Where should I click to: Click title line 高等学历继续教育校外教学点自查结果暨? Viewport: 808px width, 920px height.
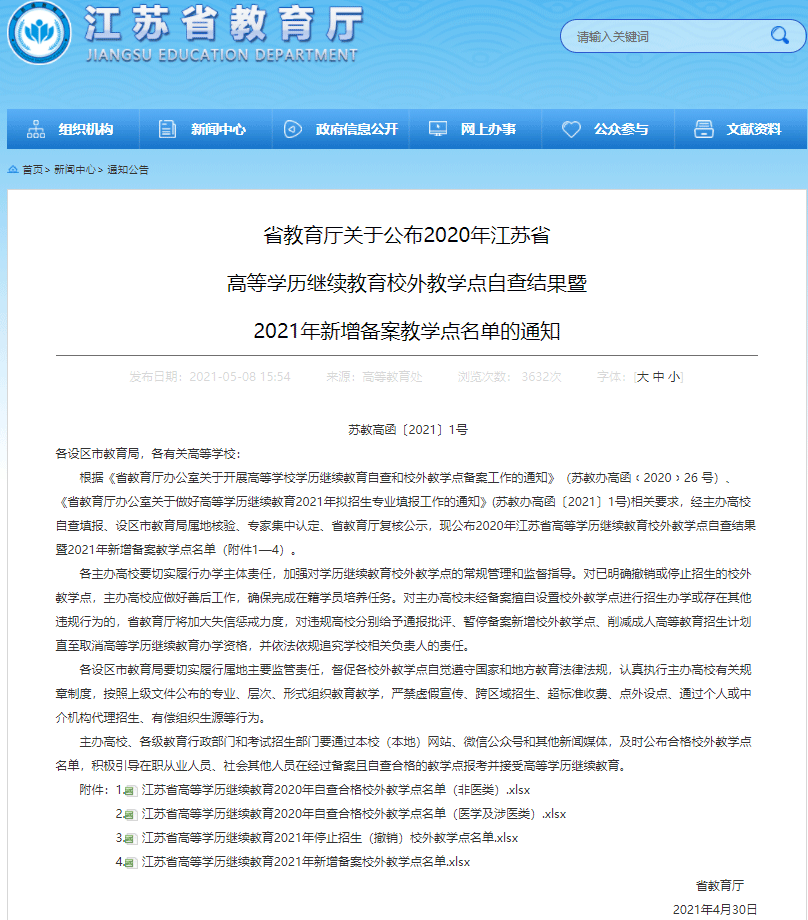(x=407, y=283)
